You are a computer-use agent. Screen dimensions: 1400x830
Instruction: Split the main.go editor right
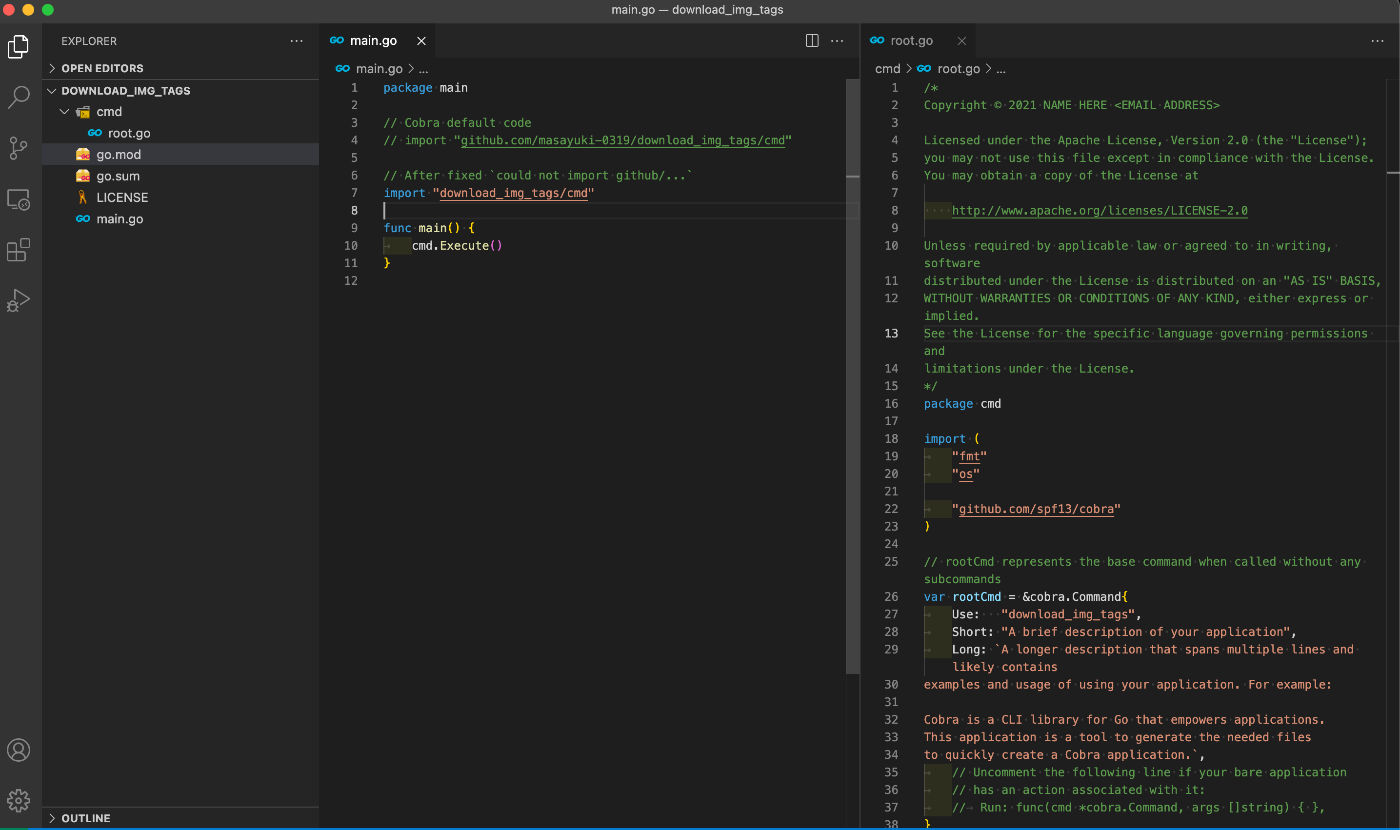click(x=812, y=41)
